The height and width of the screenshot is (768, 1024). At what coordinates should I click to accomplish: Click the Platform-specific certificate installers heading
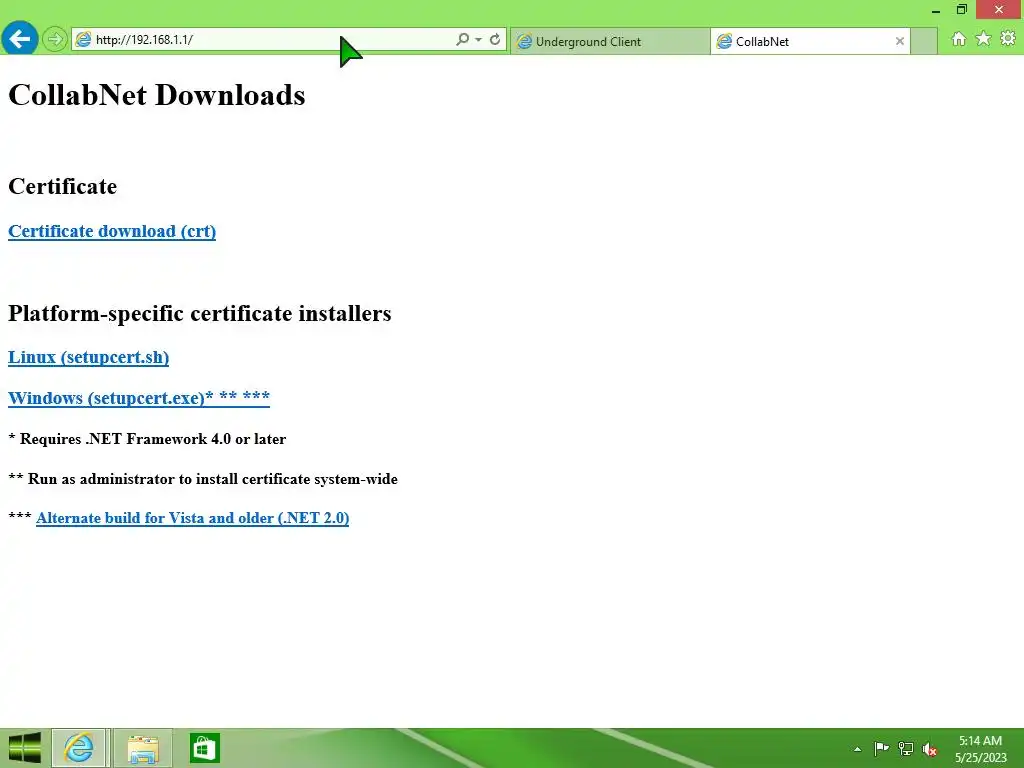[199, 313]
